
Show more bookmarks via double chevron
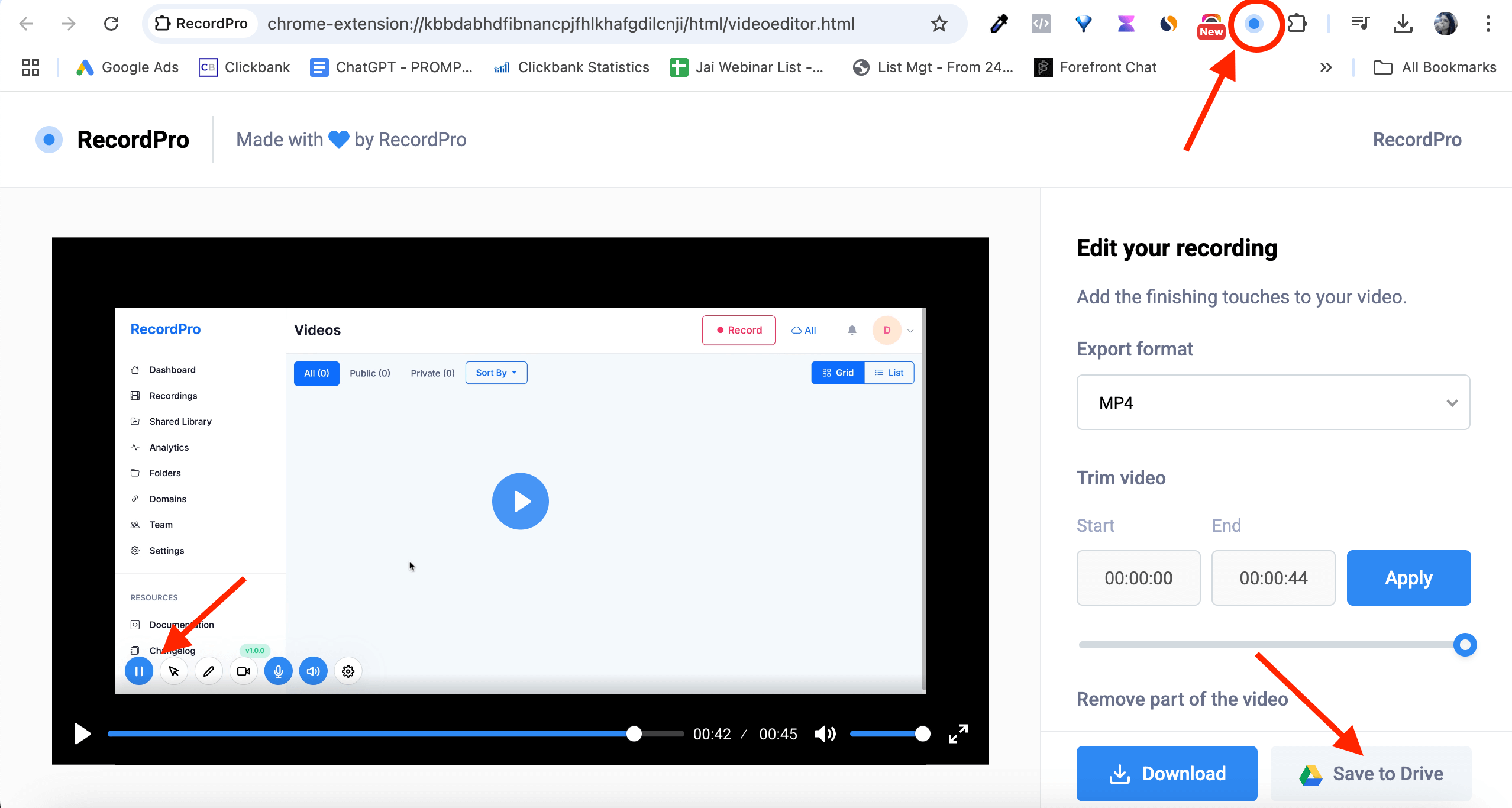[x=1326, y=67]
